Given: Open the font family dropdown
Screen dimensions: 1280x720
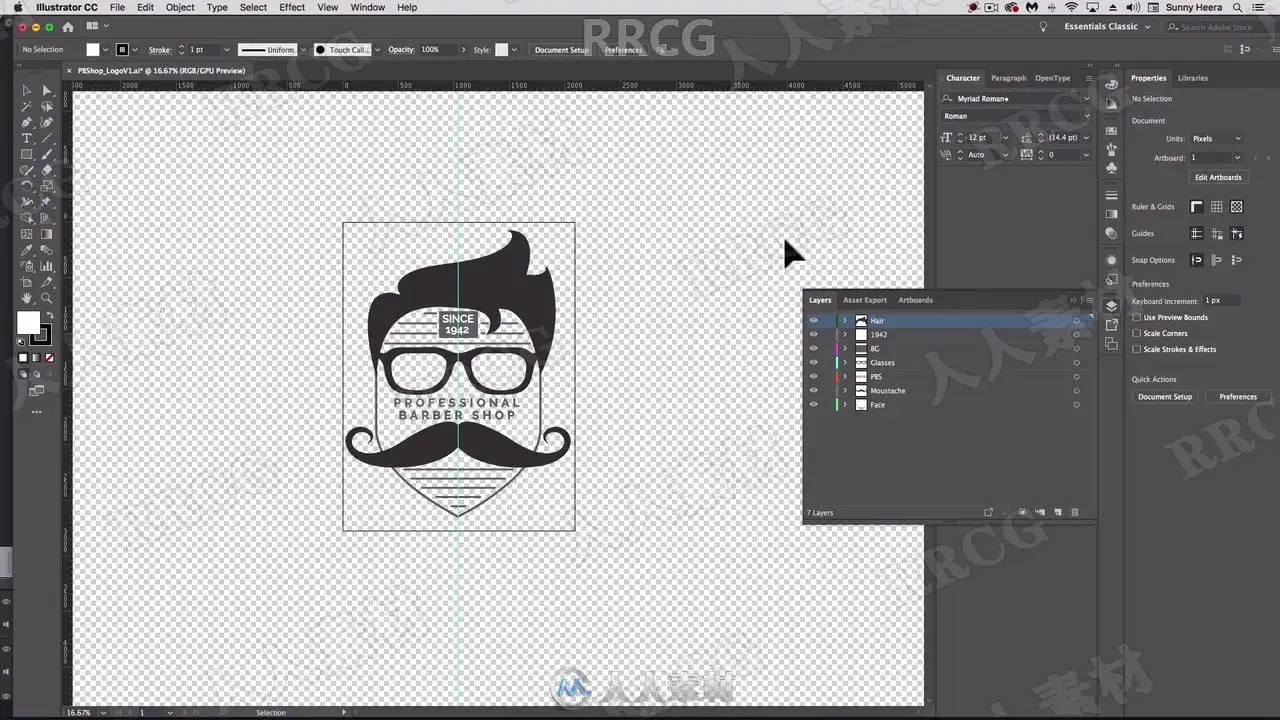Looking at the screenshot, I should pyautogui.click(x=1087, y=99).
